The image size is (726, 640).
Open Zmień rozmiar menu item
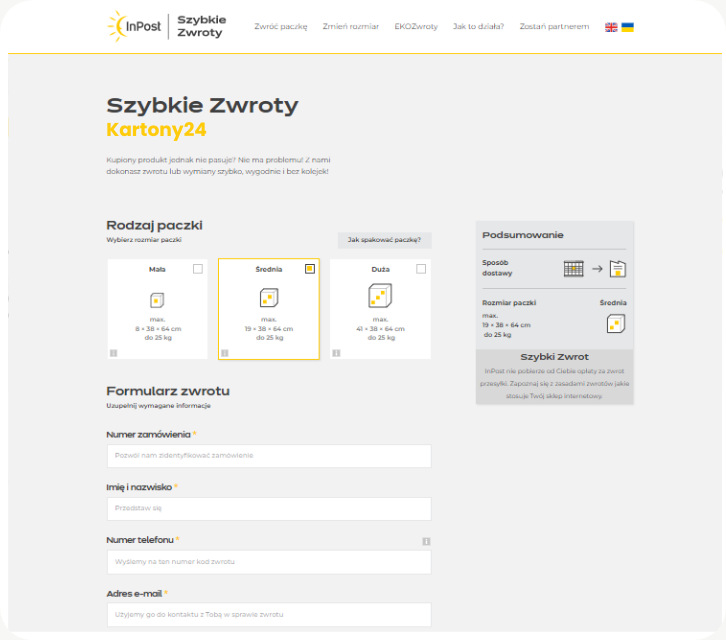350,26
